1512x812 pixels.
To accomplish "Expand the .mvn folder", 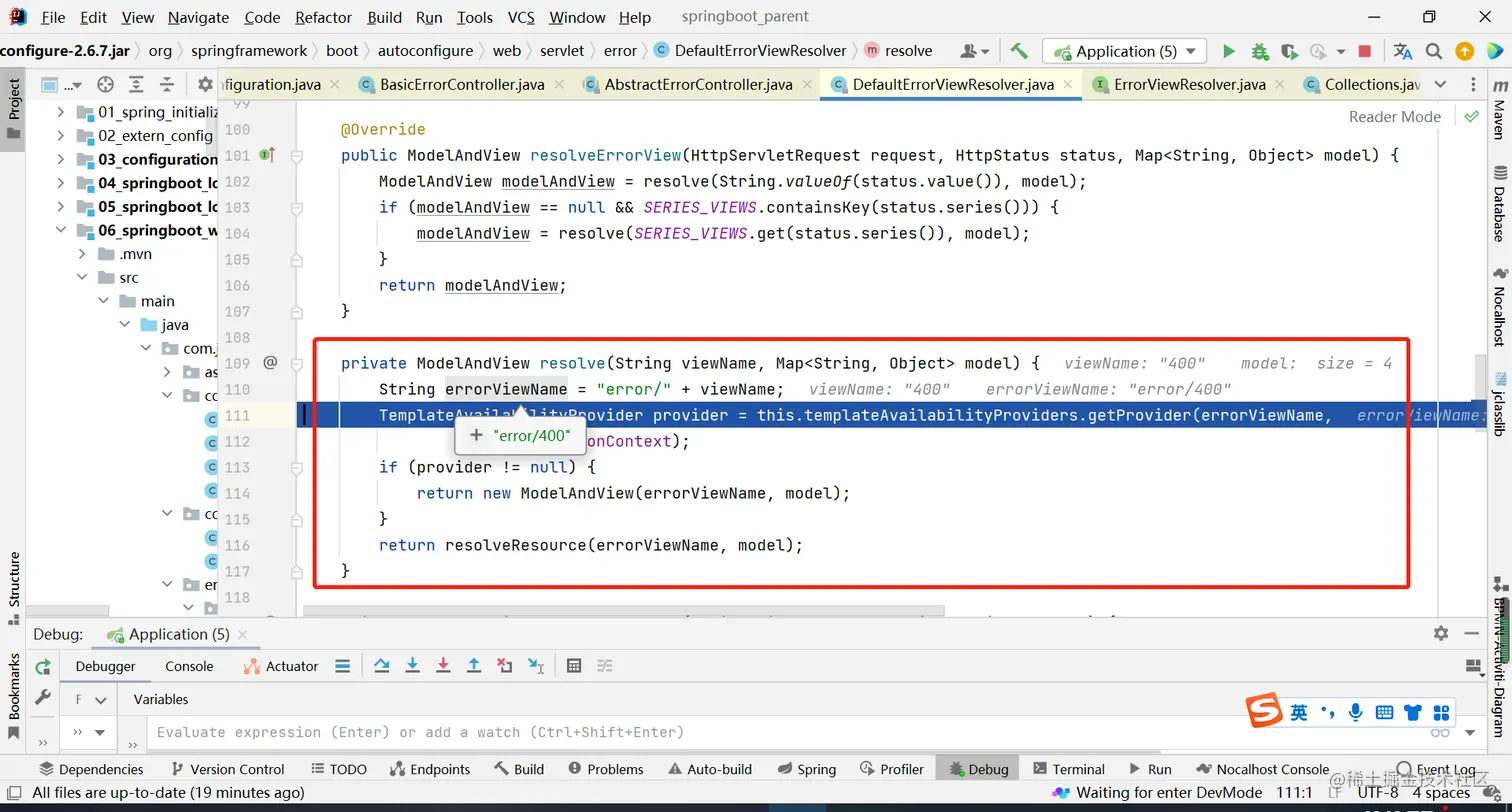I will [x=82, y=254].
